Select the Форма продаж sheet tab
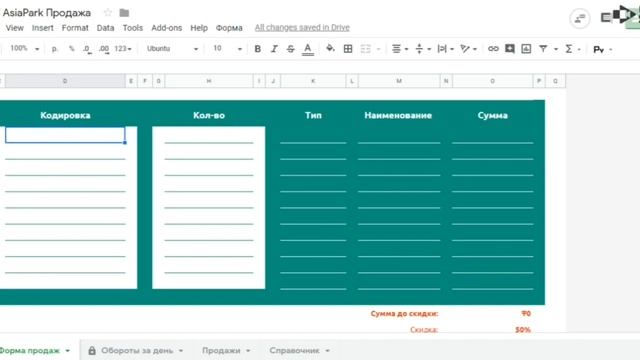Viewport: 640px width, 360px height. coord(29,350)
